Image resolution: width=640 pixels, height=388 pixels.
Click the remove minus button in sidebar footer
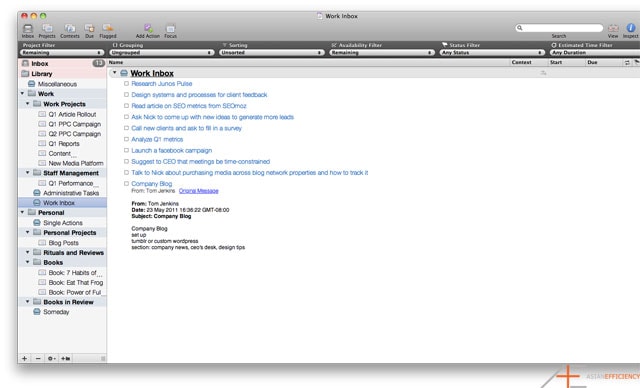point(38,358)
